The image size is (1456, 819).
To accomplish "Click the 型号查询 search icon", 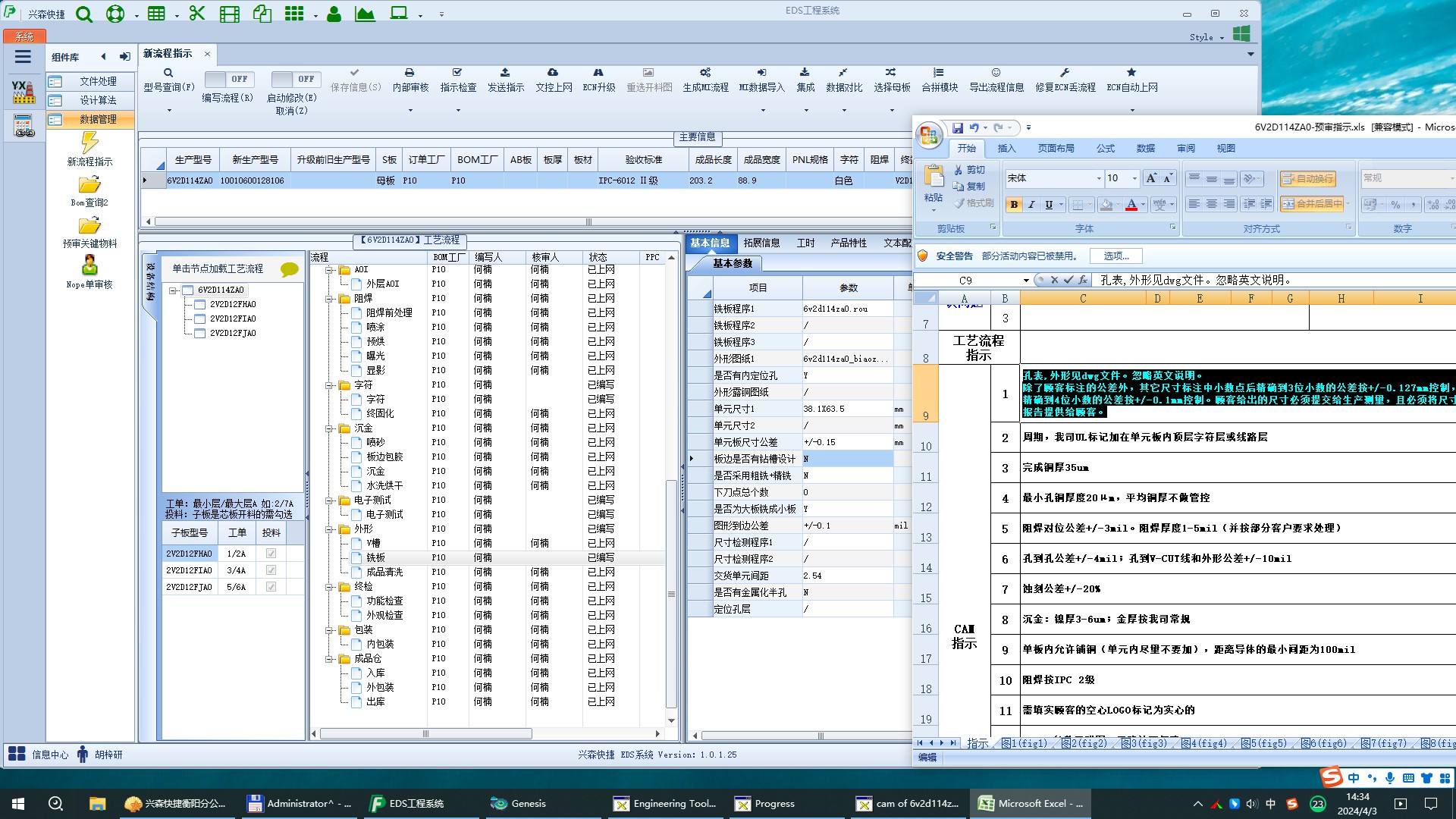I will (168, 73).
